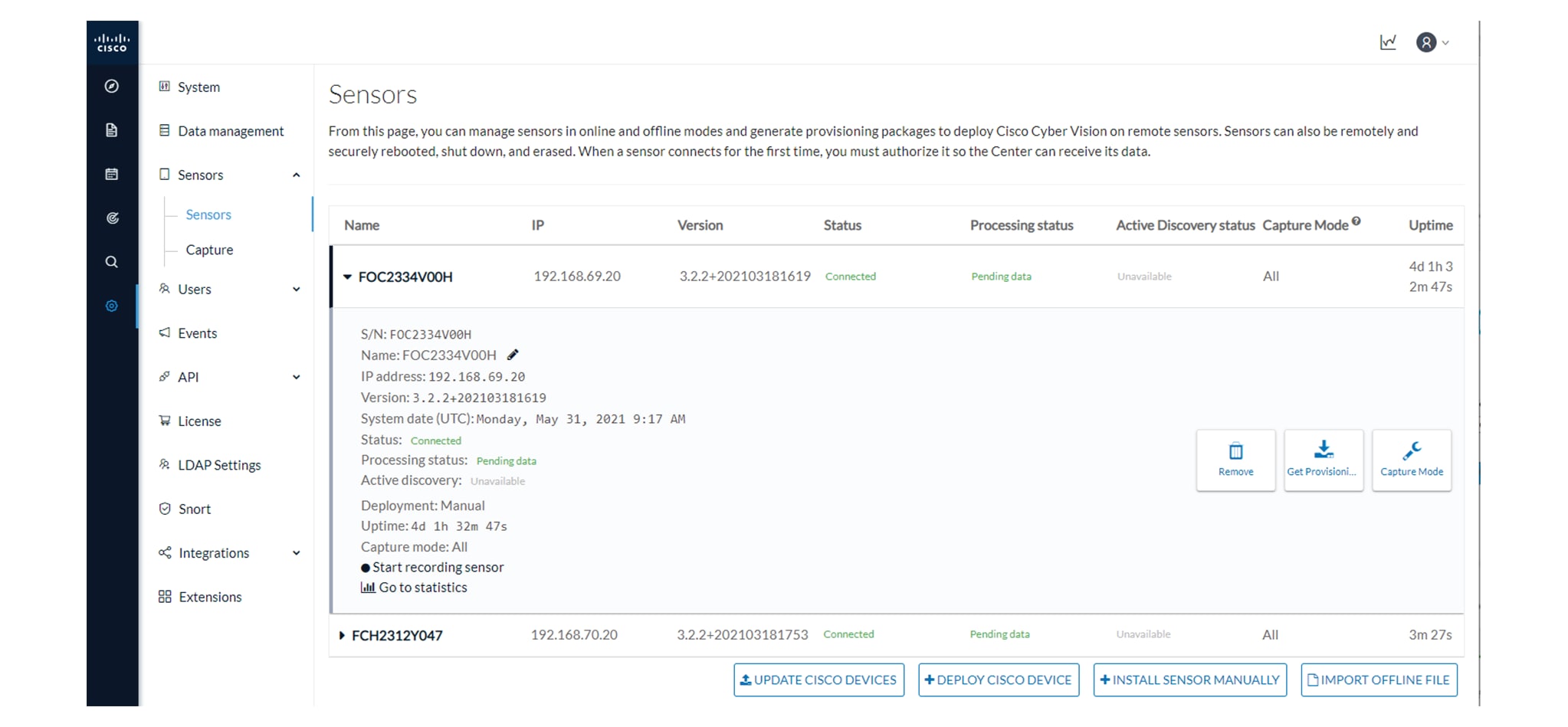
Task: Click version 3.2.2+202103181753 cell
Action: [742, 634]
